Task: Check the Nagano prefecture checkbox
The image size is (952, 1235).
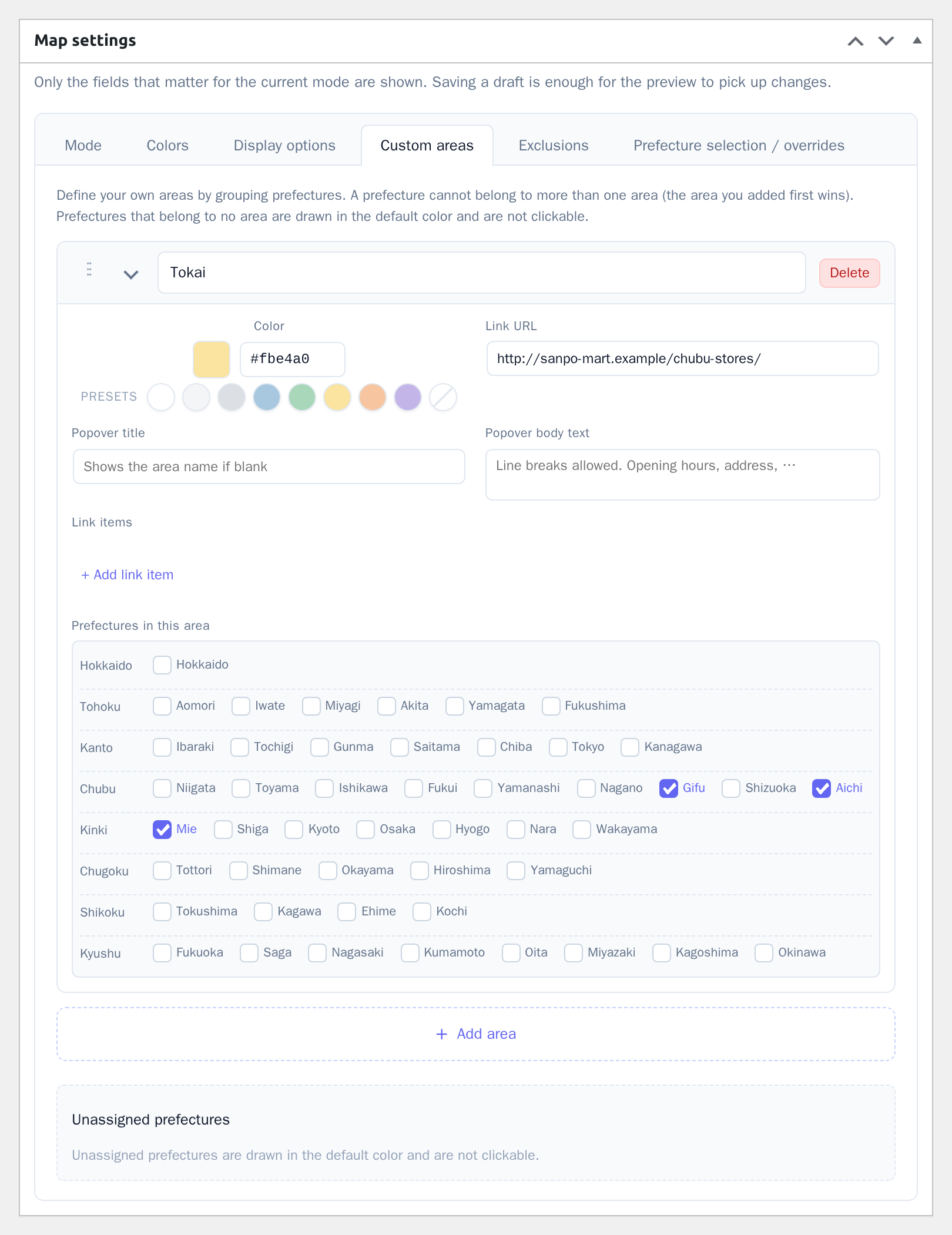Action: 586,788
